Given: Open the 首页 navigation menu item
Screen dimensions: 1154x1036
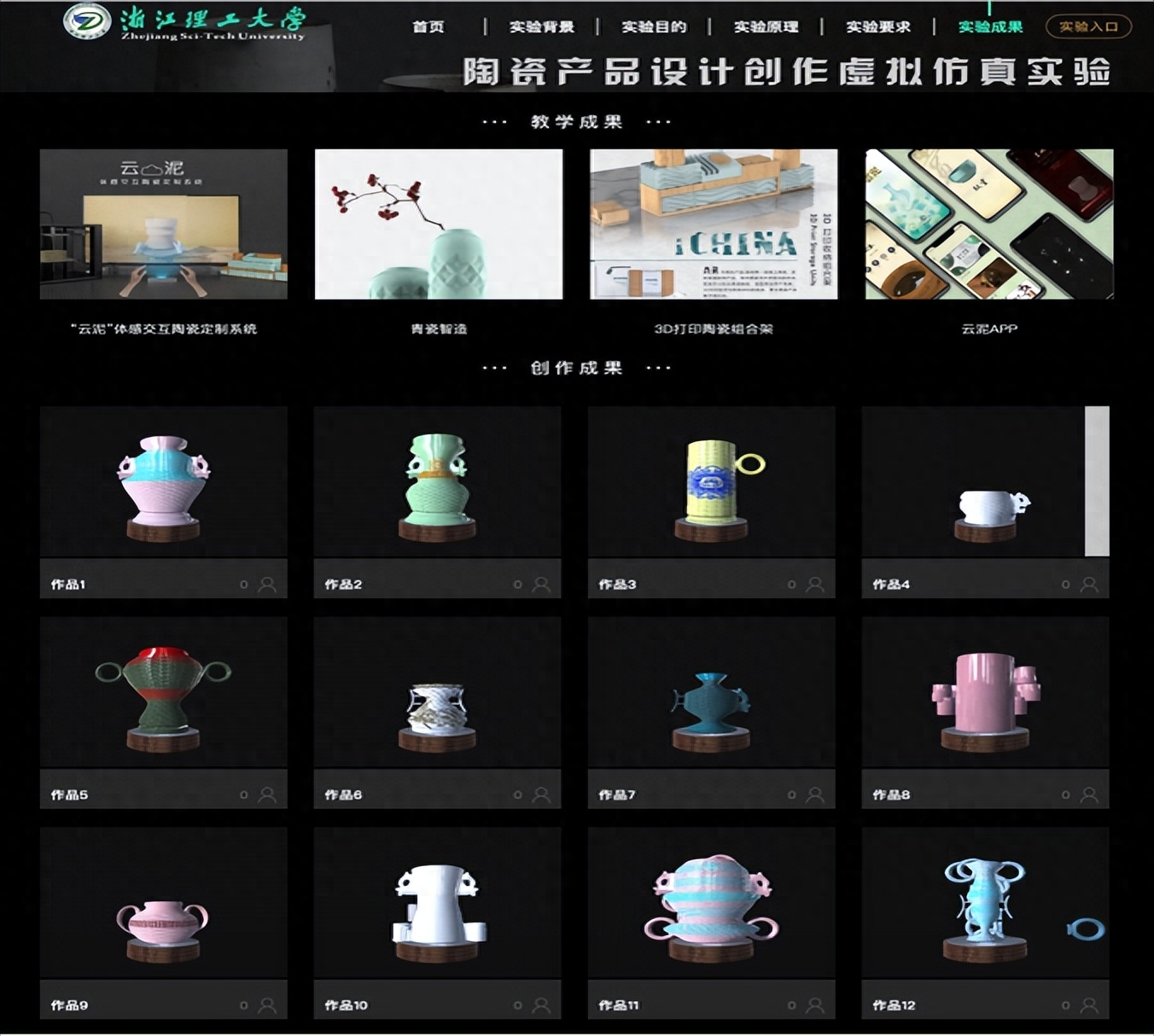Looking at the screenshot, I should (x=428, y=27).
